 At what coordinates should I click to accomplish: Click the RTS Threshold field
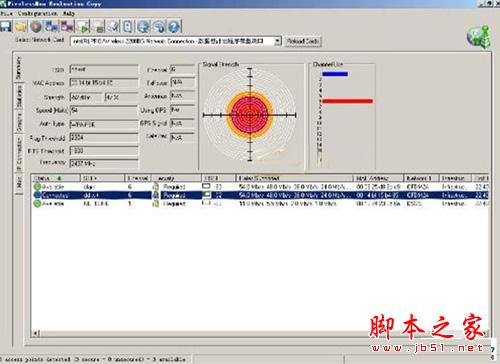[x=104, y=151]
